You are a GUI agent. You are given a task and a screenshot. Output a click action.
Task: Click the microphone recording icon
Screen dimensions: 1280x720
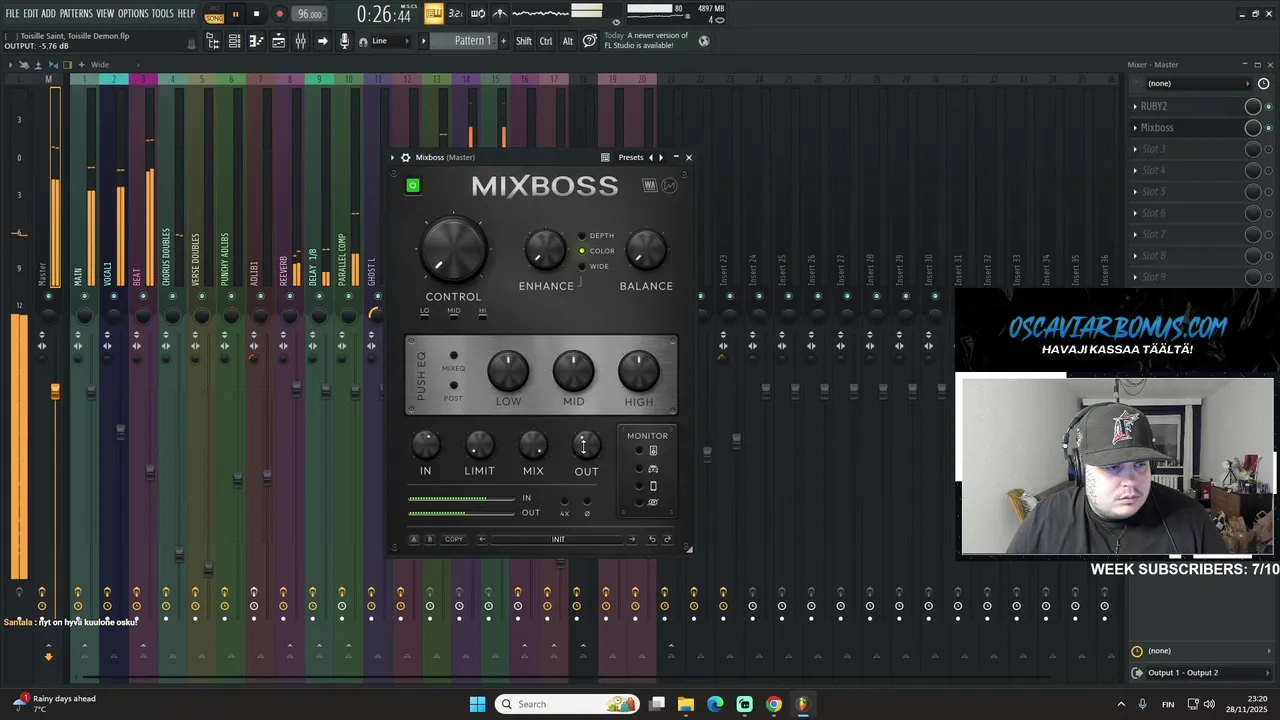click(344, 41)
